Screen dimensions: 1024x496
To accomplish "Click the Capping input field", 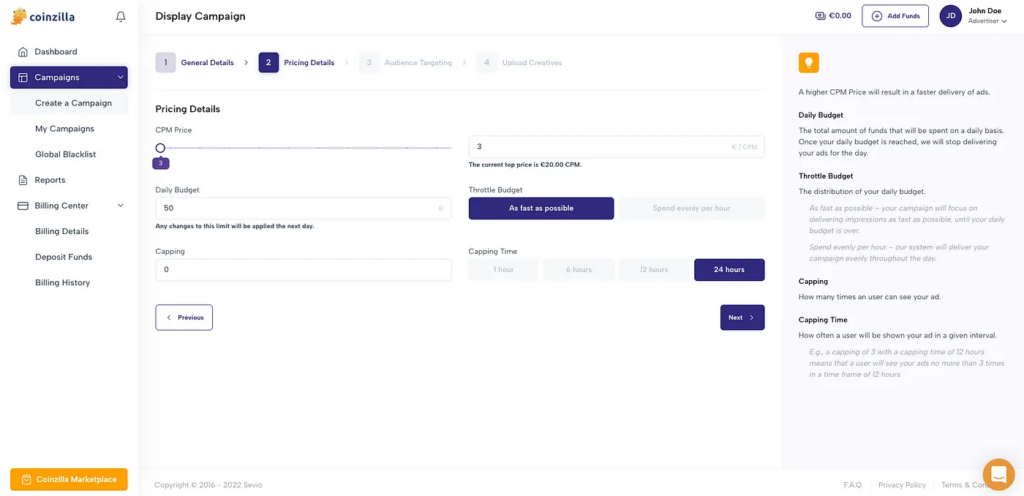I will tap(304, 270).
